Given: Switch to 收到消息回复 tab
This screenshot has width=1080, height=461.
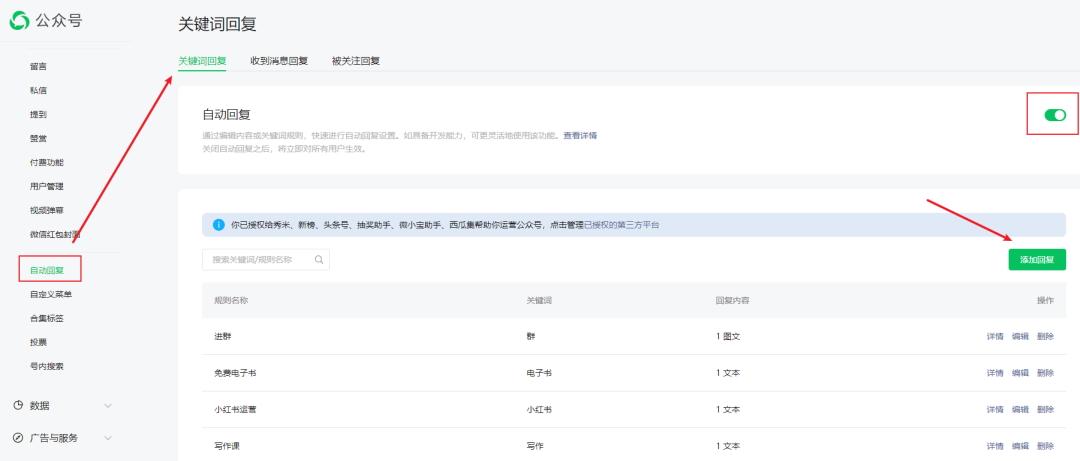Looking at the screenshot, I should (279, 61).
